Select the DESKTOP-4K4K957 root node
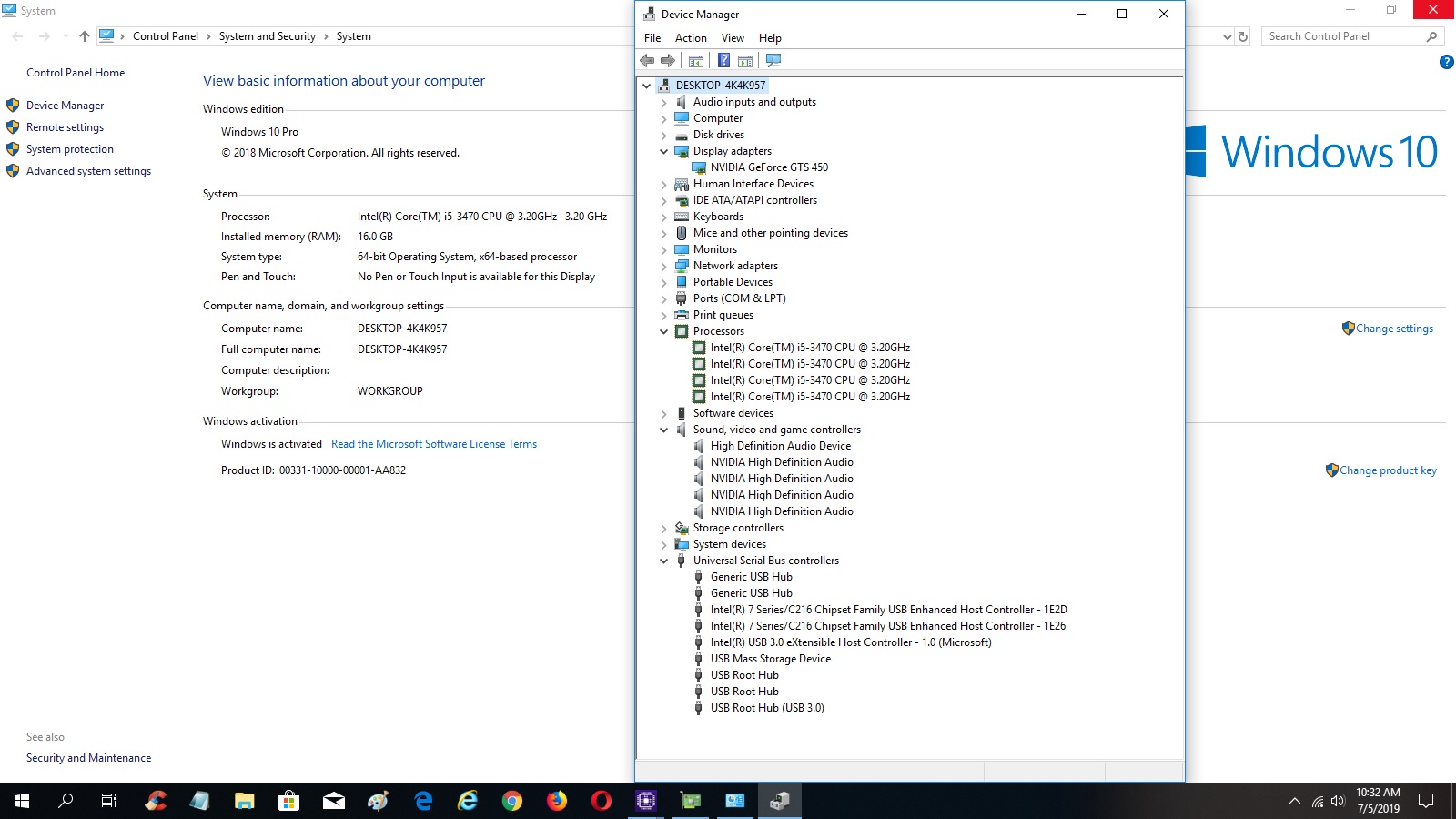The width and height of the screenshot is (1456, 819). (x=721, y=86)
